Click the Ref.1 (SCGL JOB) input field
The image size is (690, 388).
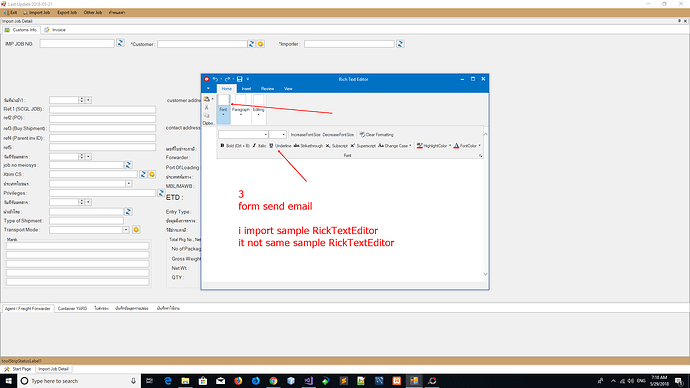tap(103, 109)
